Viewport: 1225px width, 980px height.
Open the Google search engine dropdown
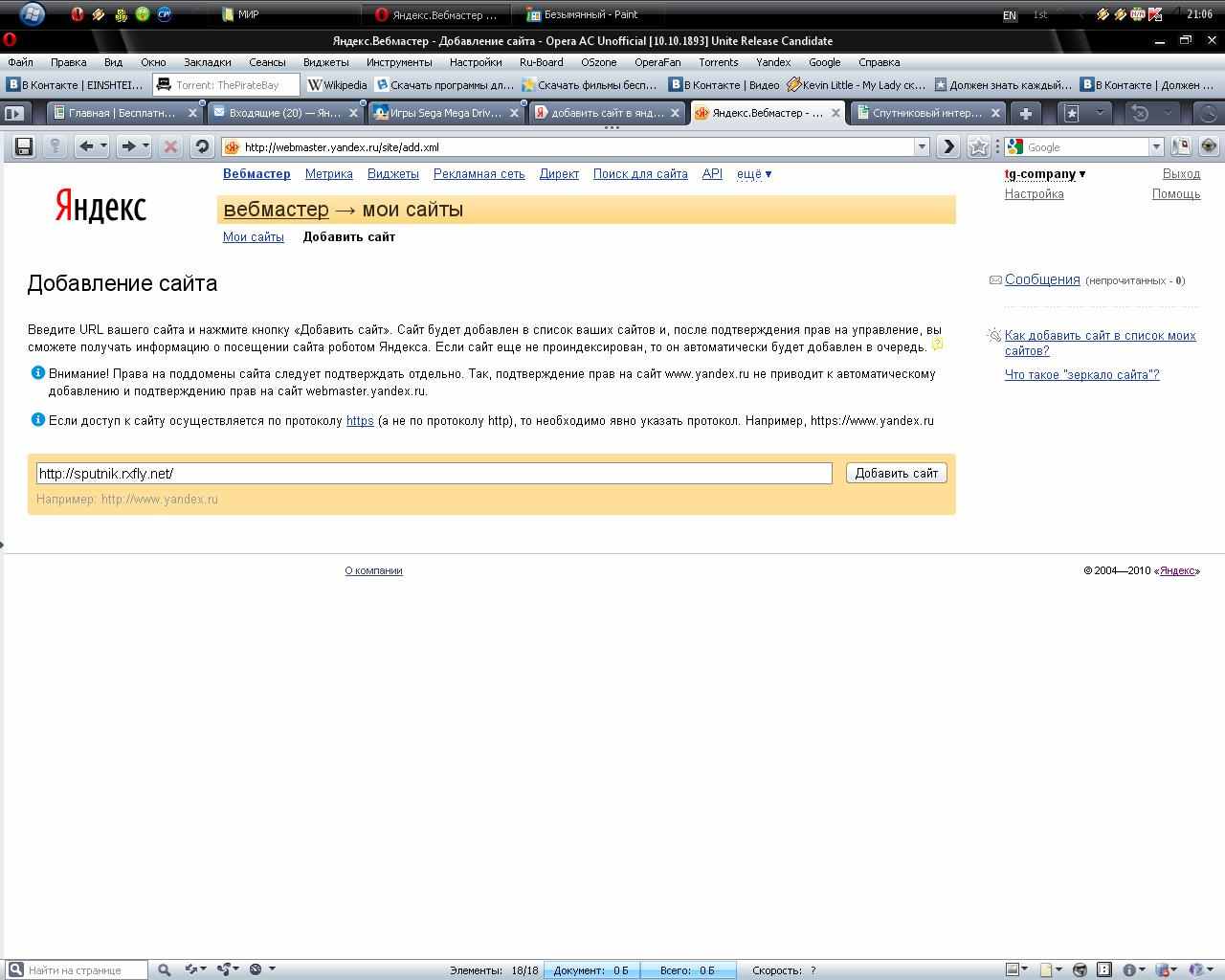[1156, 147]
